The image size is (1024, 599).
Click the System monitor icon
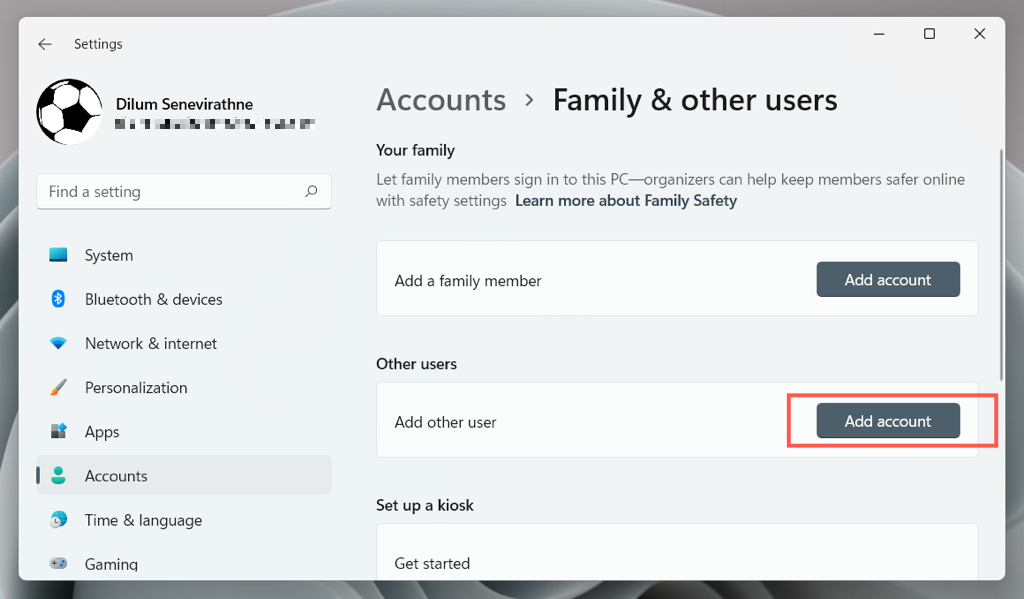(58, 255)
